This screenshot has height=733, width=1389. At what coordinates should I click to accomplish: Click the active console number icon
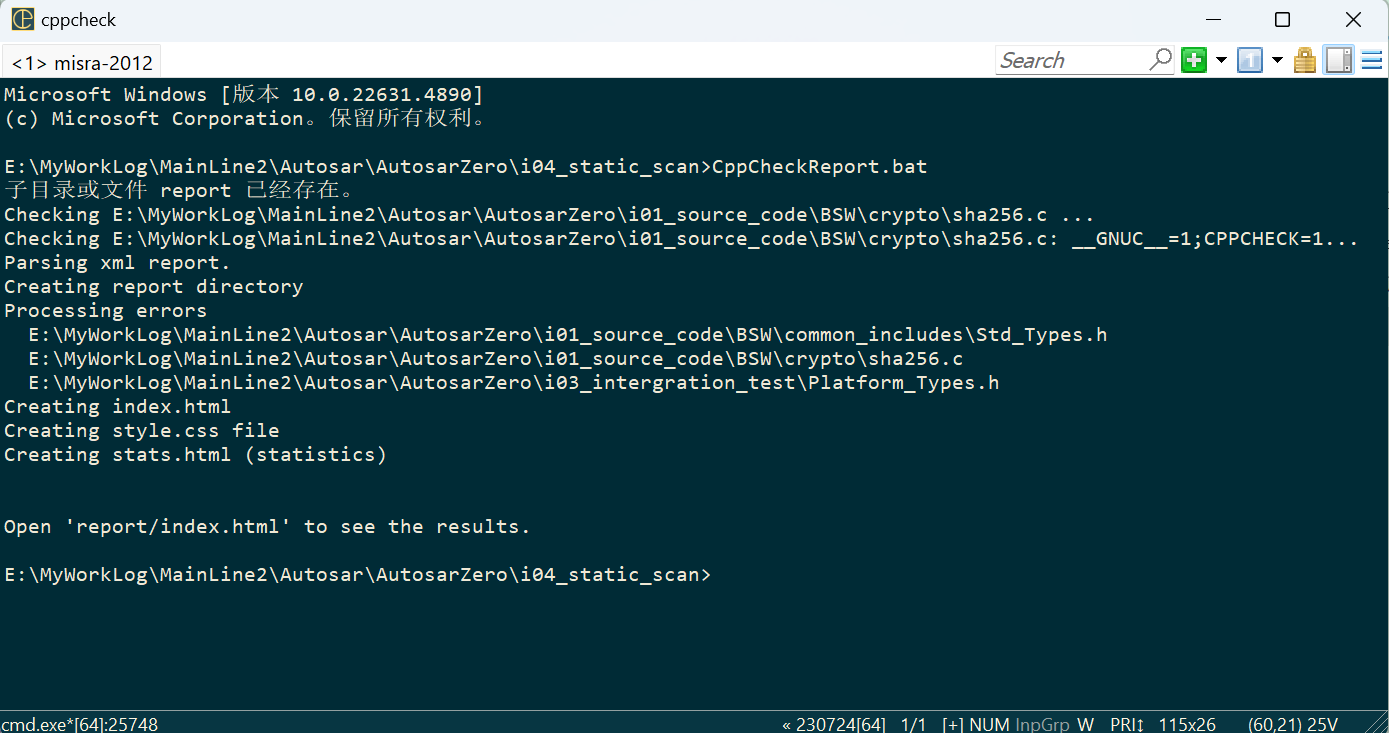[1249, 60]
